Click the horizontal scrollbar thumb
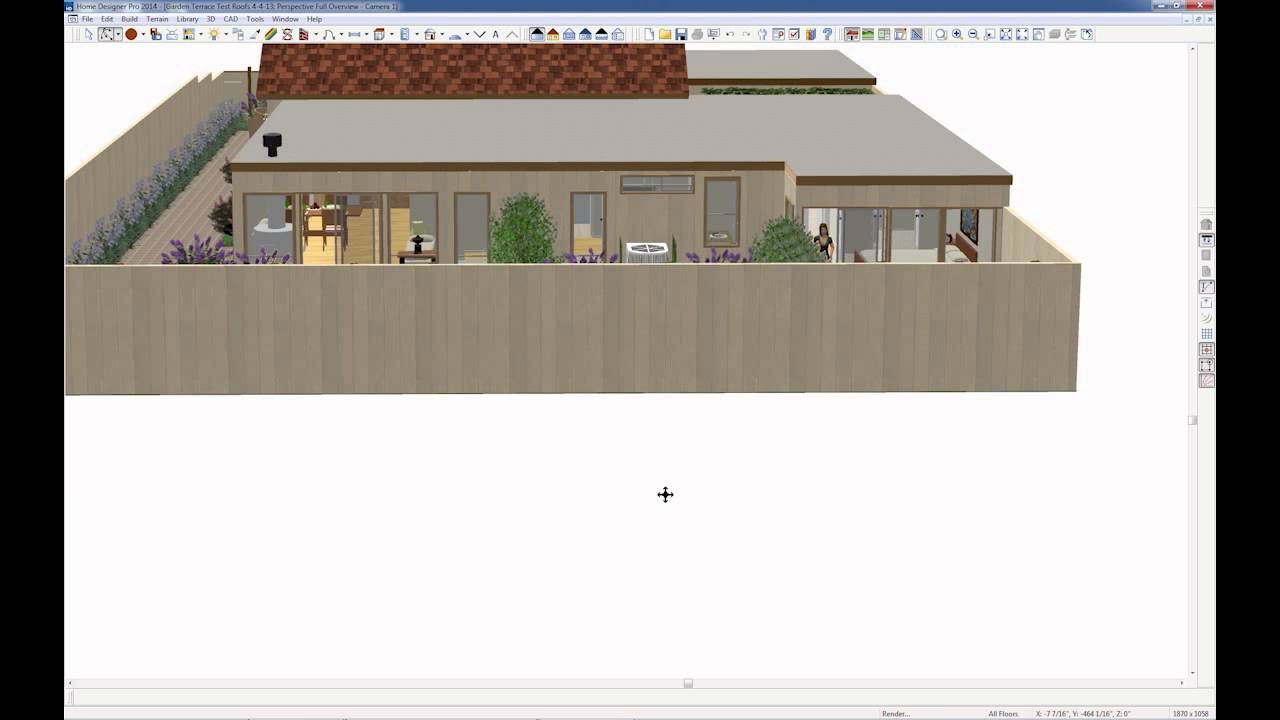 (x=688, y=683)
